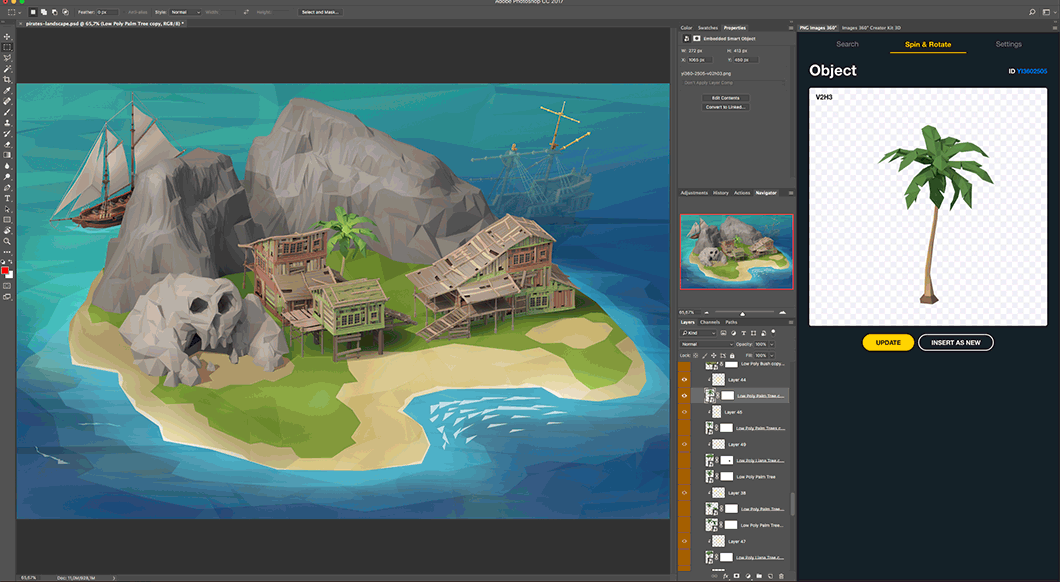The width and height of the screenshot is (1060, 582).
Task: Open the layer Kind filter dropdown
Action: click(698, 333)
